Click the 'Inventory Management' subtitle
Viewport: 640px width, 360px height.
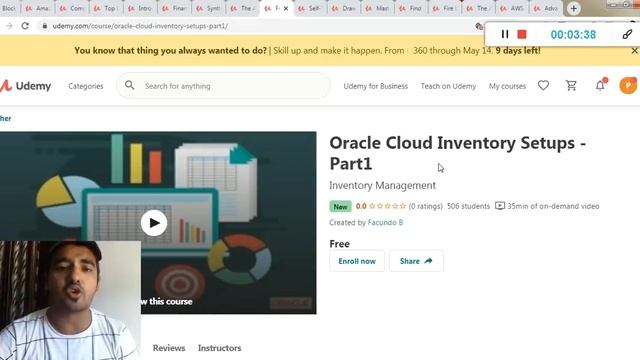tap(382, 185)
